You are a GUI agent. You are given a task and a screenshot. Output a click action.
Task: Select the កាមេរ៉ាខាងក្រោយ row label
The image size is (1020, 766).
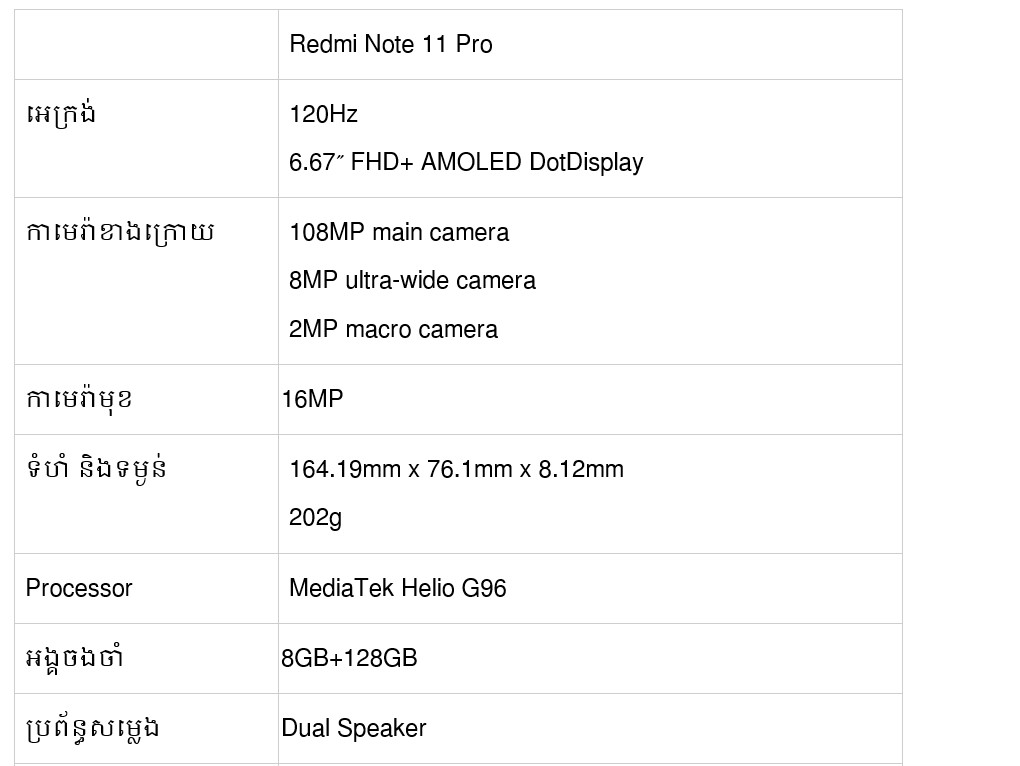click(x=119, y=232)
